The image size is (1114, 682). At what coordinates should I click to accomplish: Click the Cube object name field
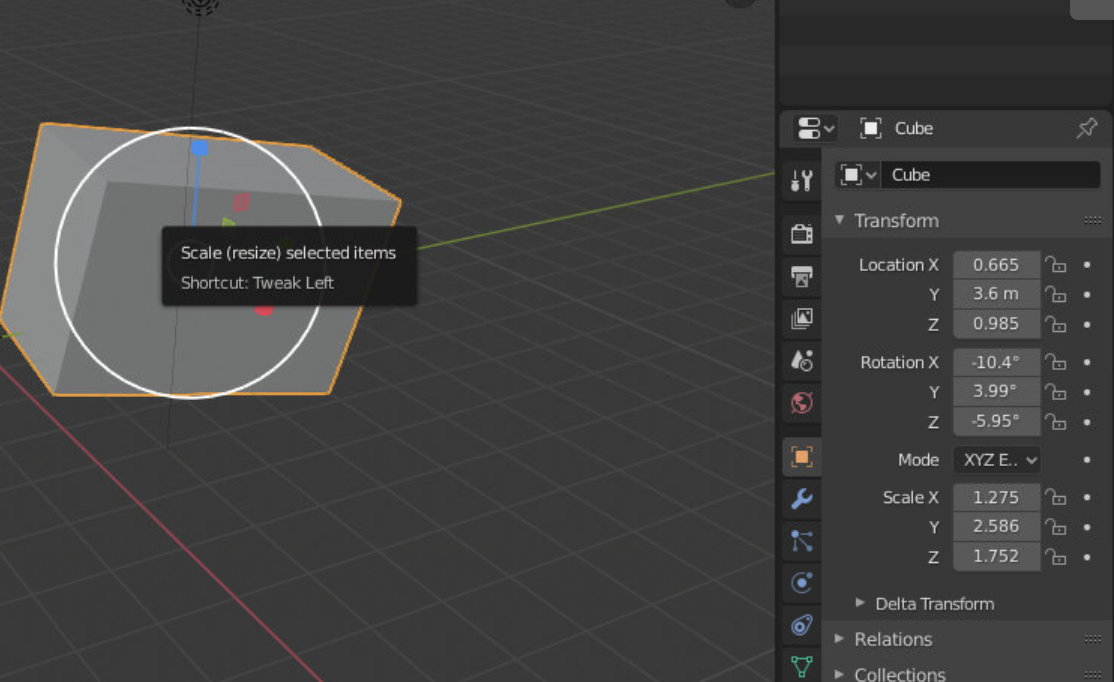(x=990, y=175)
